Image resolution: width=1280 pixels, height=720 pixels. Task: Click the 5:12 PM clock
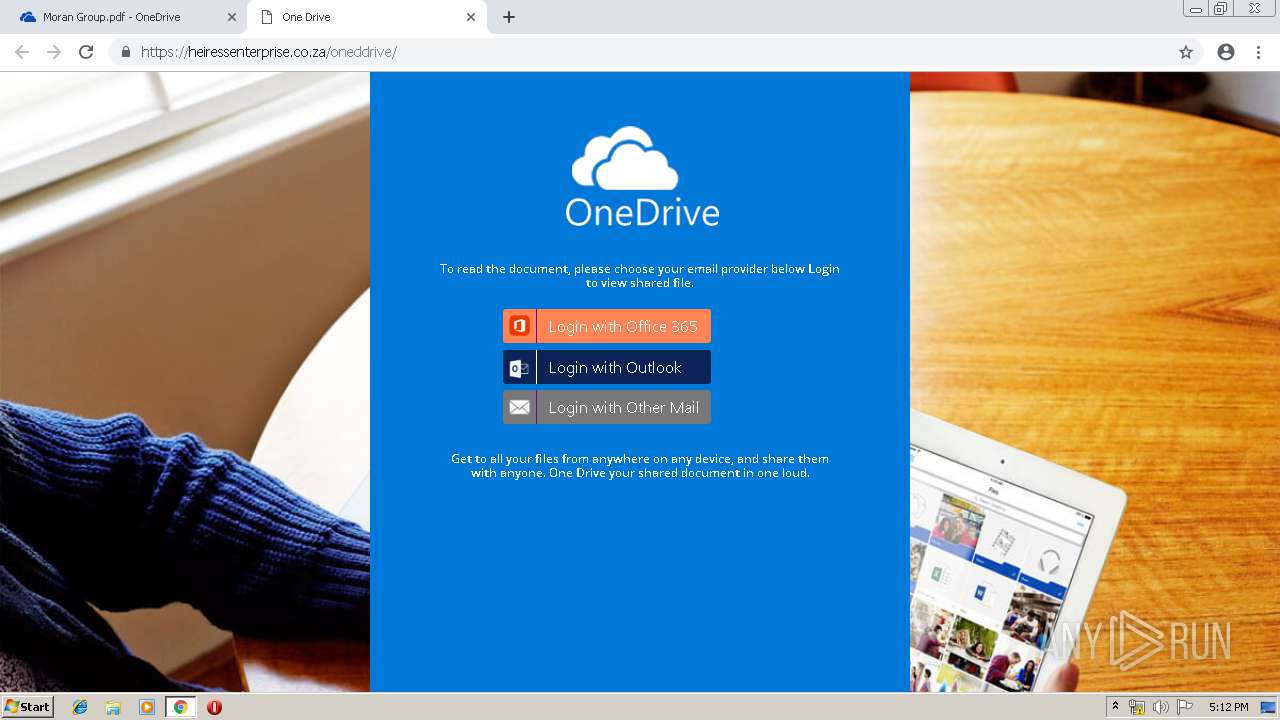point(1228,707)
